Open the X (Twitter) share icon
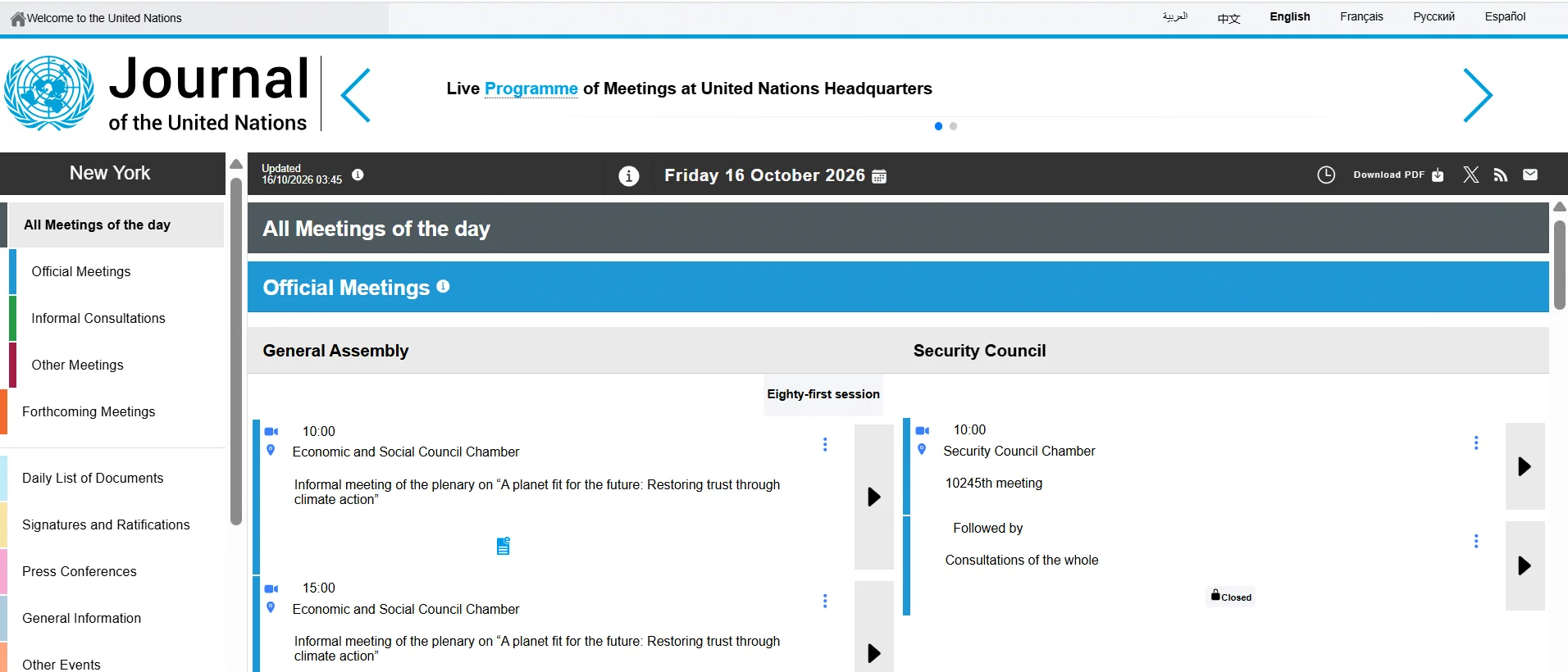Viewport: 1568px width, 672px height. (x=1471, y=175)
